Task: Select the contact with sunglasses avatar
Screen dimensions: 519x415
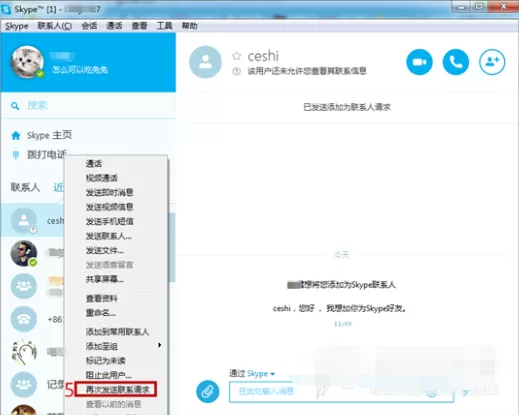Action: coord(24,253)
